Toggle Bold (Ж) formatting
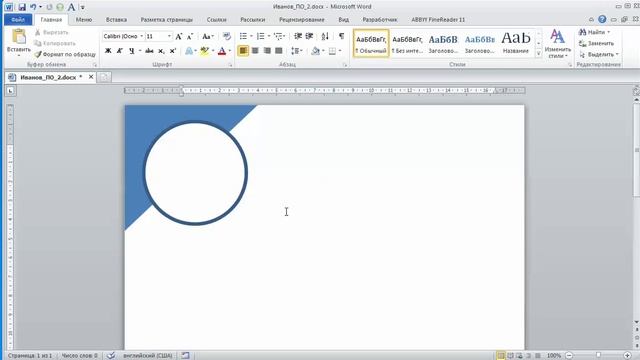Image resolution: width=640 pixels, height=360 pixels. (x=108, y=51)
